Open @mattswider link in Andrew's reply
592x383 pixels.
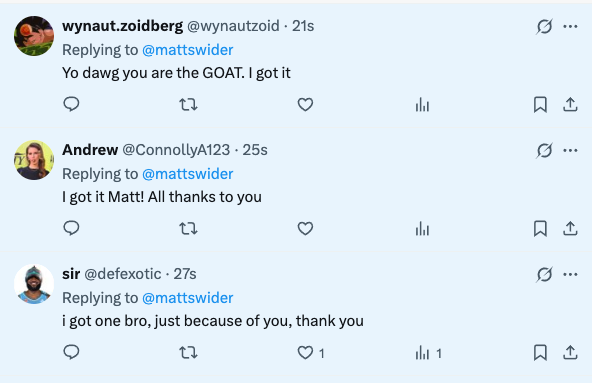pos(188,174)
